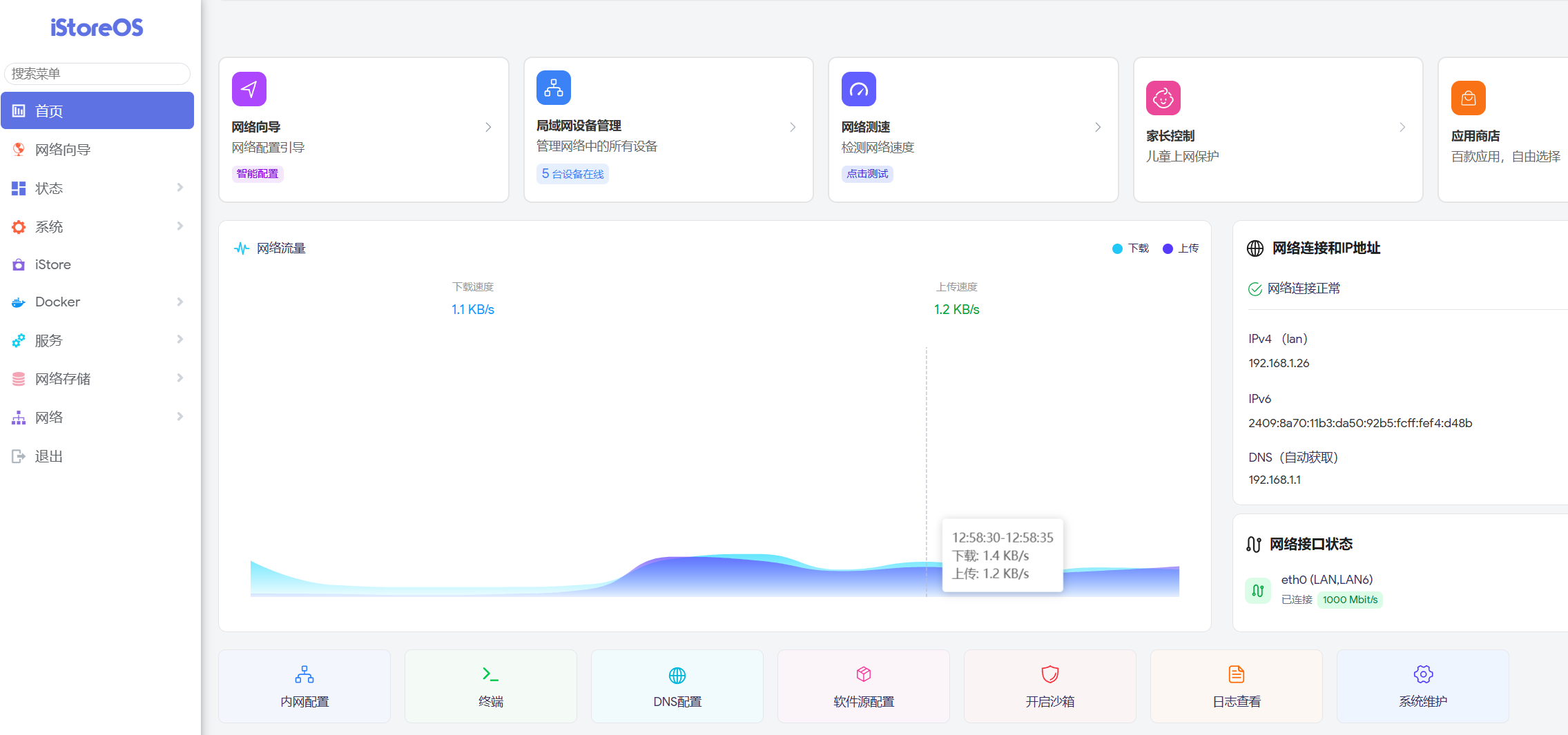Viewport: 1568px width, 735px height.
Task: Open the LAN device management icon
Action: pyautogui.click(x=553, y=88)
